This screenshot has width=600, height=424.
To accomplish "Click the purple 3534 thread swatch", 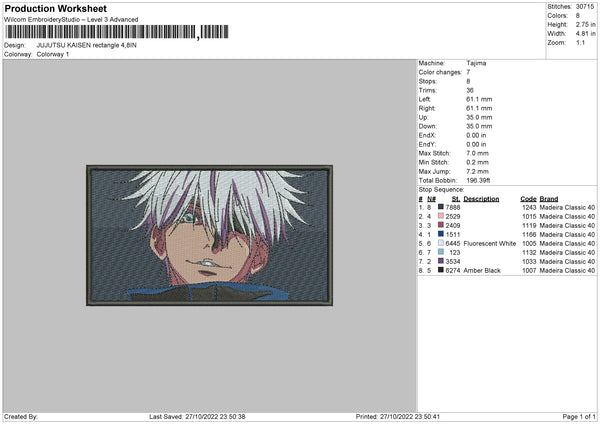I will click(x=441, y=261).
